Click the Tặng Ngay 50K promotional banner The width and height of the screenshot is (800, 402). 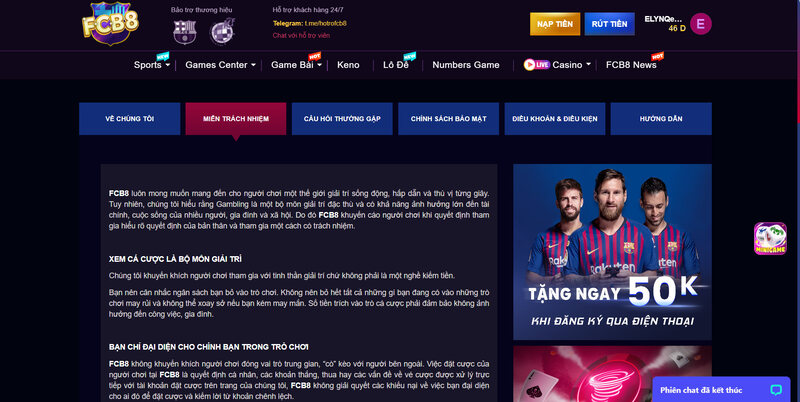point(612,252)
